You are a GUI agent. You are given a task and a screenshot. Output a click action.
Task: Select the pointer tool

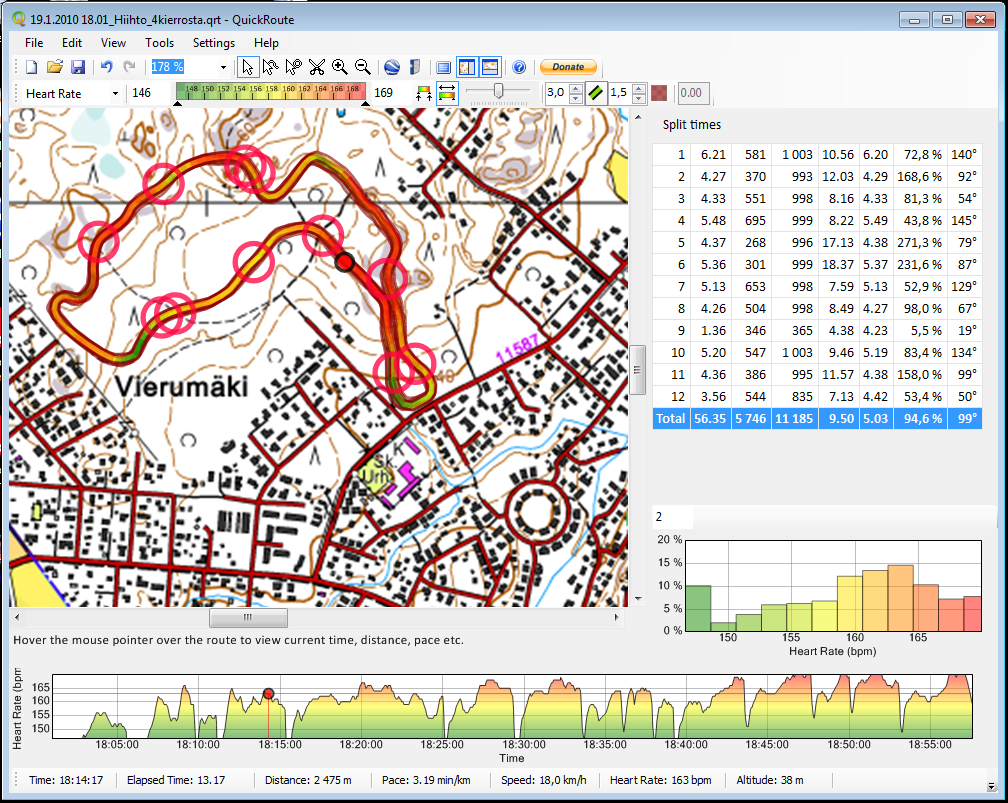click(248, 67)
